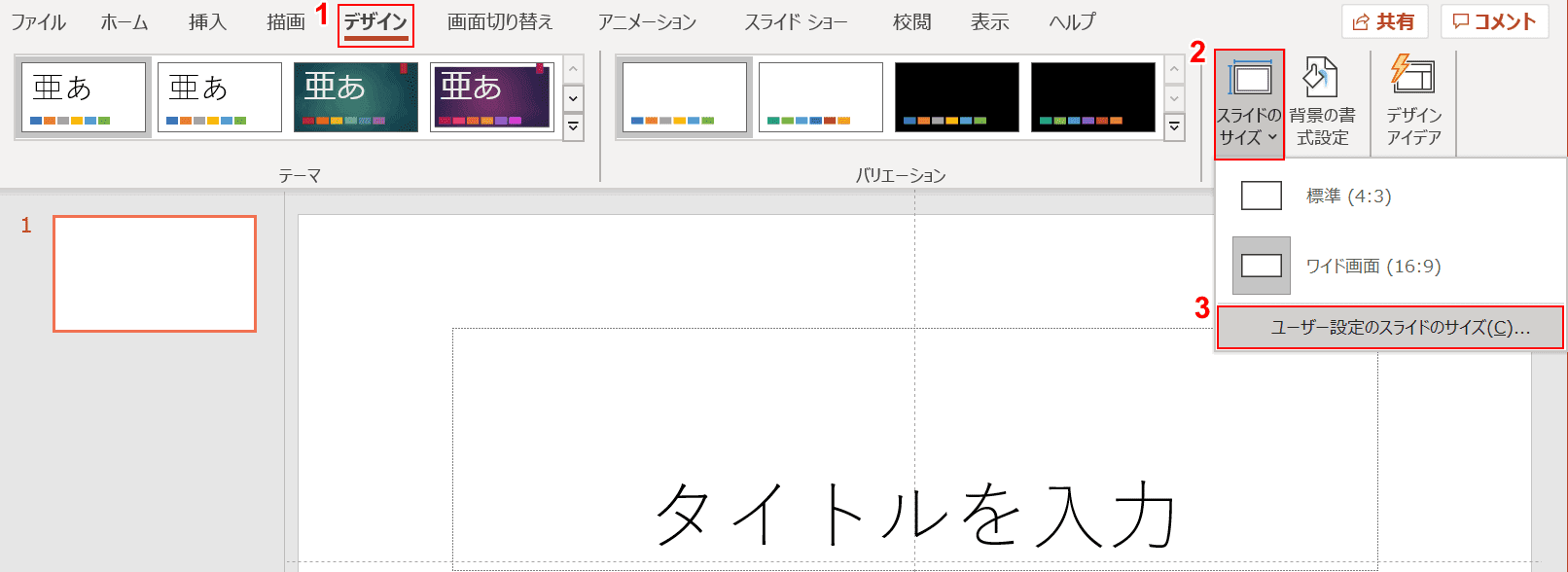Select the second white variant thumbnail
1568x572 pixels.
pos(821,97)
